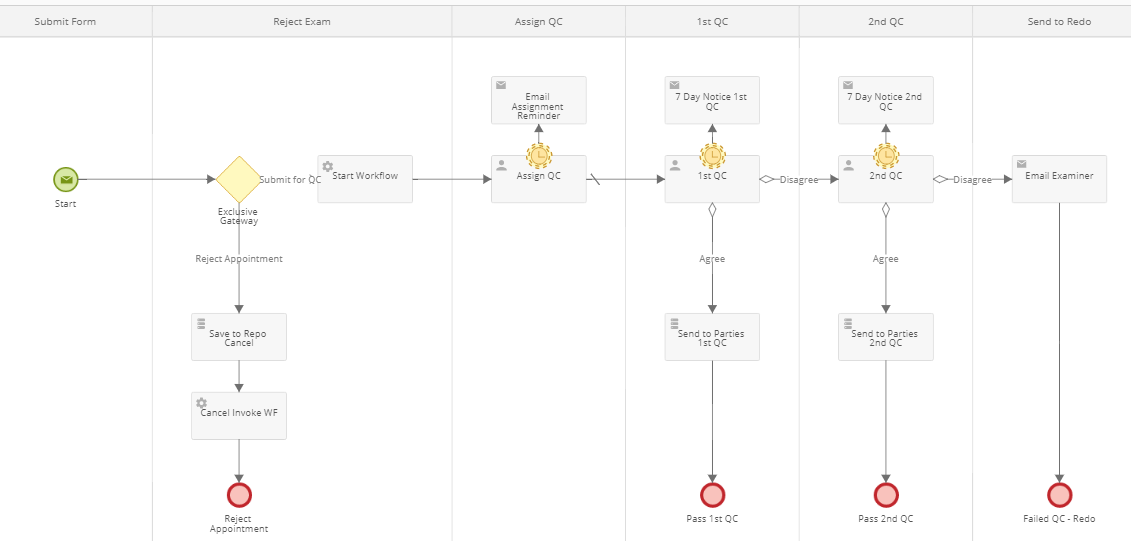Image resolution: width=1131 pixels, height=541 pixels.
Task: Select the Assign QC stage header
Action: [x=539, y=22]
